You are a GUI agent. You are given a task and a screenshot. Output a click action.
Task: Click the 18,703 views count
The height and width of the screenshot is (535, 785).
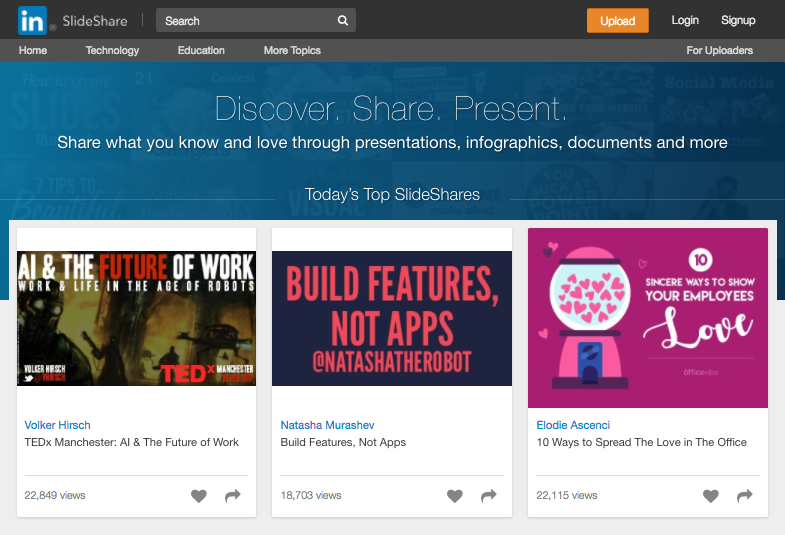click(311, 495)
